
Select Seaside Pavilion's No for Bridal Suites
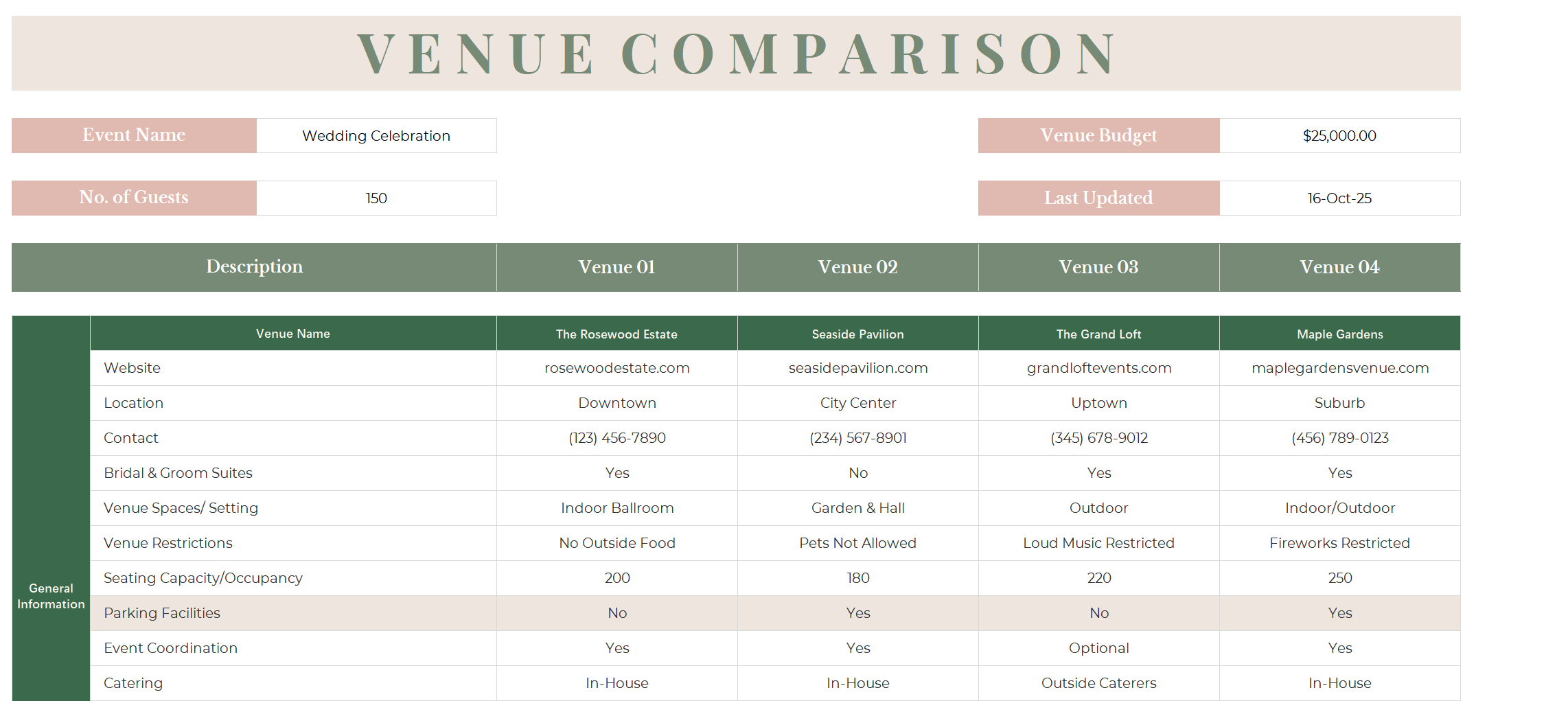(x=857, y=473)
